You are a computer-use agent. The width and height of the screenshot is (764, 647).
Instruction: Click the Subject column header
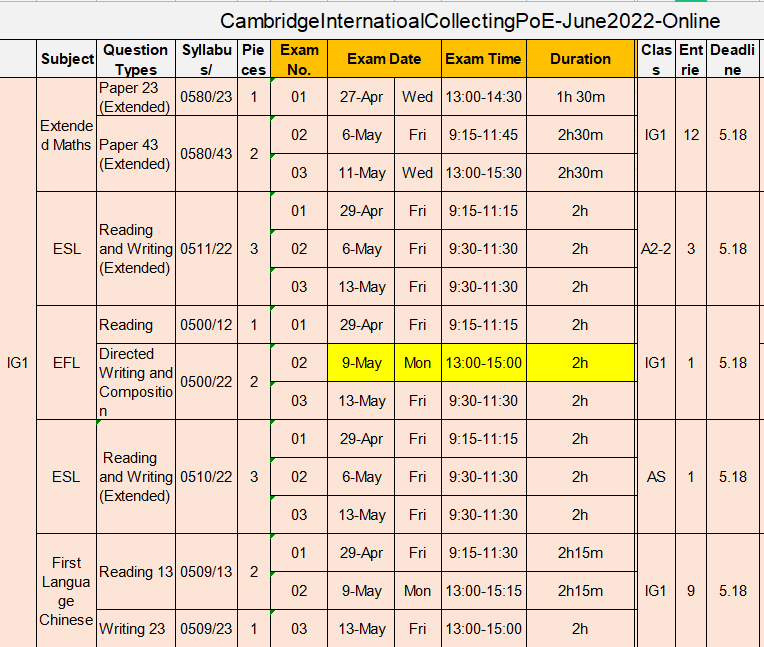coord(67,59)
